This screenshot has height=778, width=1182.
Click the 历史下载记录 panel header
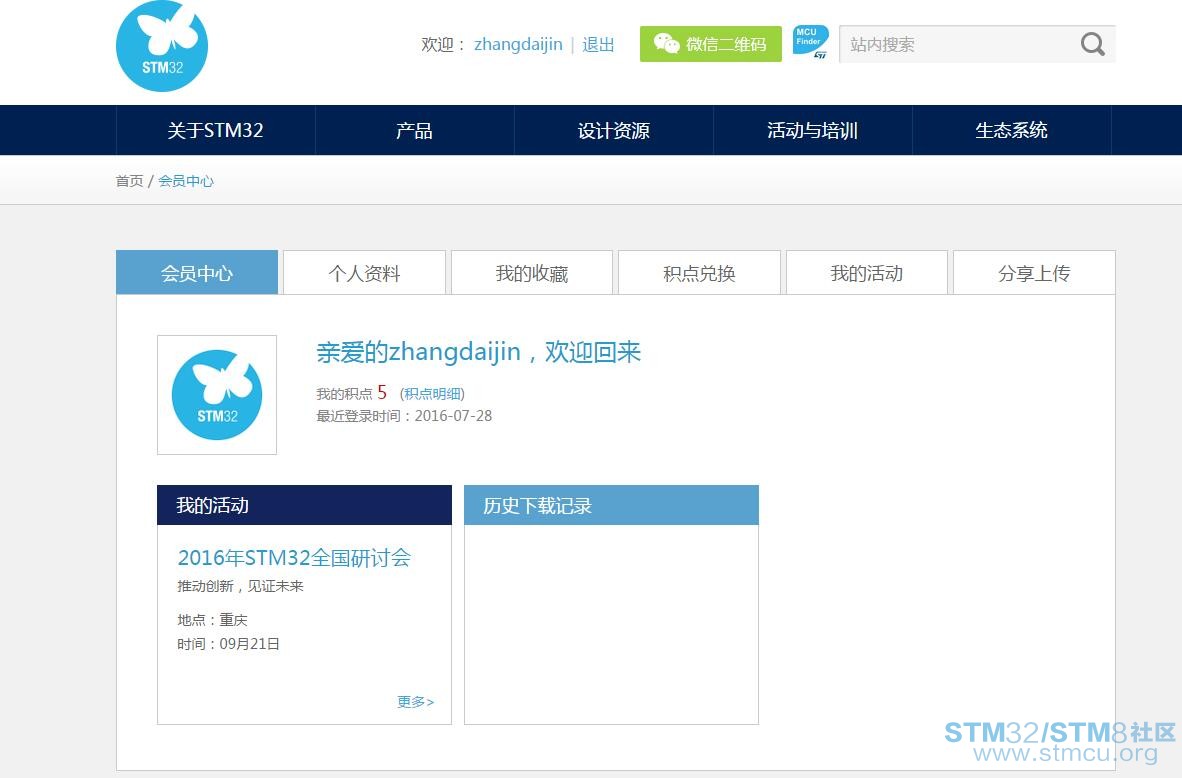coord(611,505)
